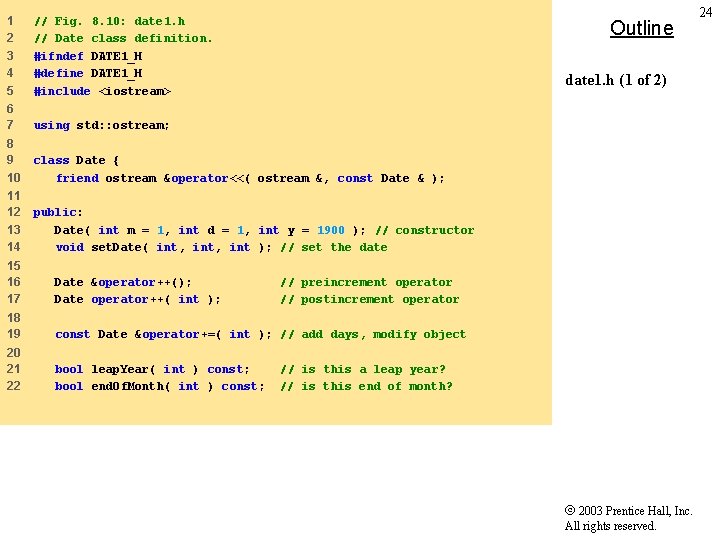Click 'setDate(' function name on line 14

(119, 248)
